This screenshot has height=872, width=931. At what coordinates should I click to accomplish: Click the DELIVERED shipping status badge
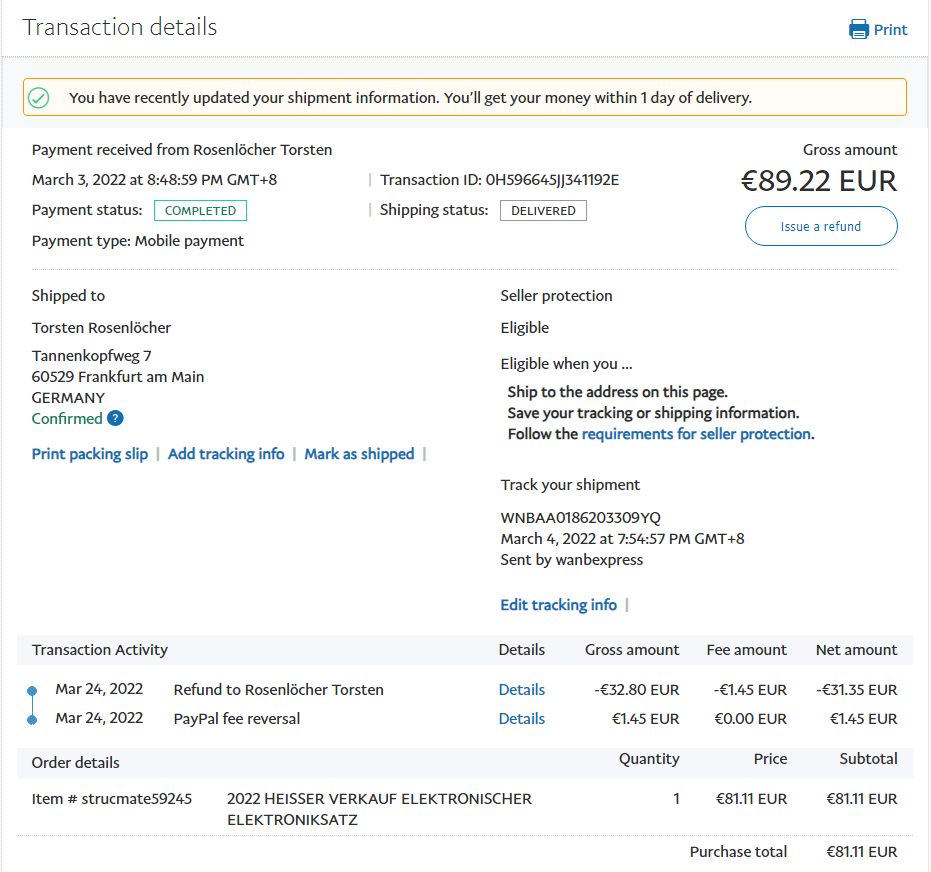[543, 211]
